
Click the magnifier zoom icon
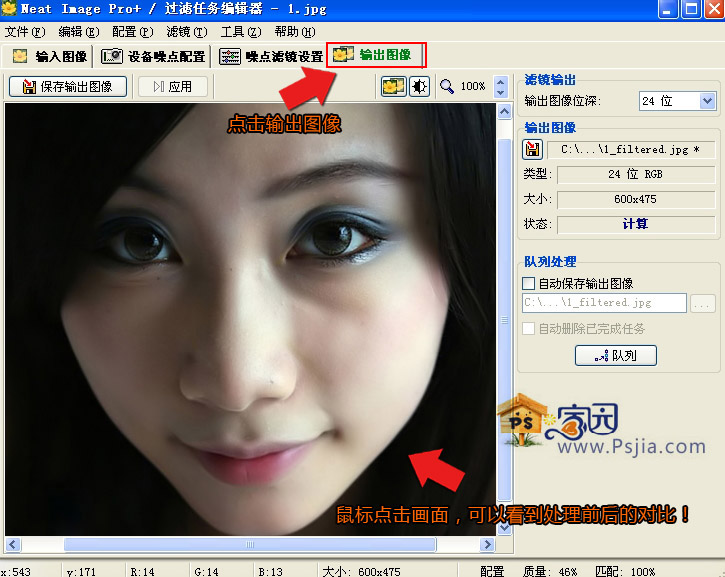pos(447,87)
